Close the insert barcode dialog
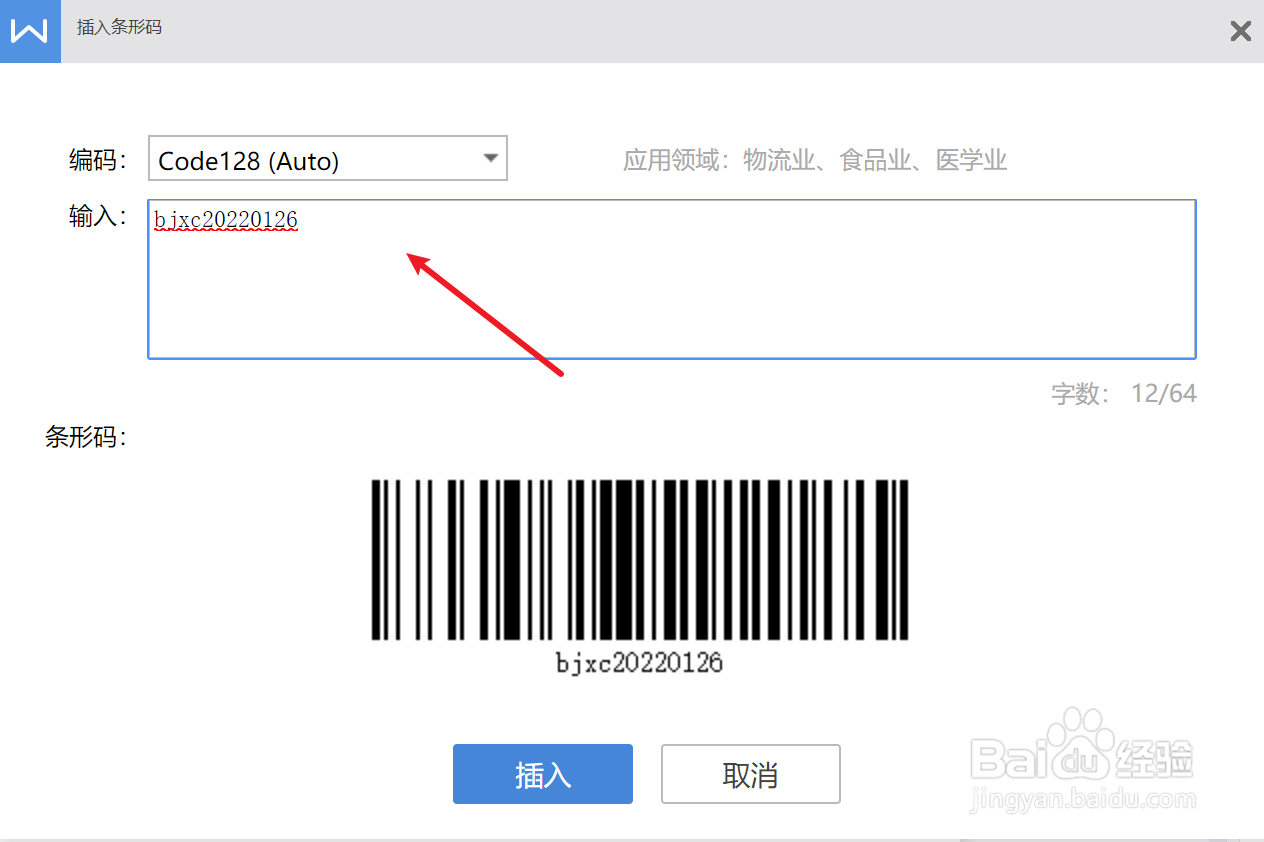The width and height of the screenshot is (1264, 842). coord(1240,31)
